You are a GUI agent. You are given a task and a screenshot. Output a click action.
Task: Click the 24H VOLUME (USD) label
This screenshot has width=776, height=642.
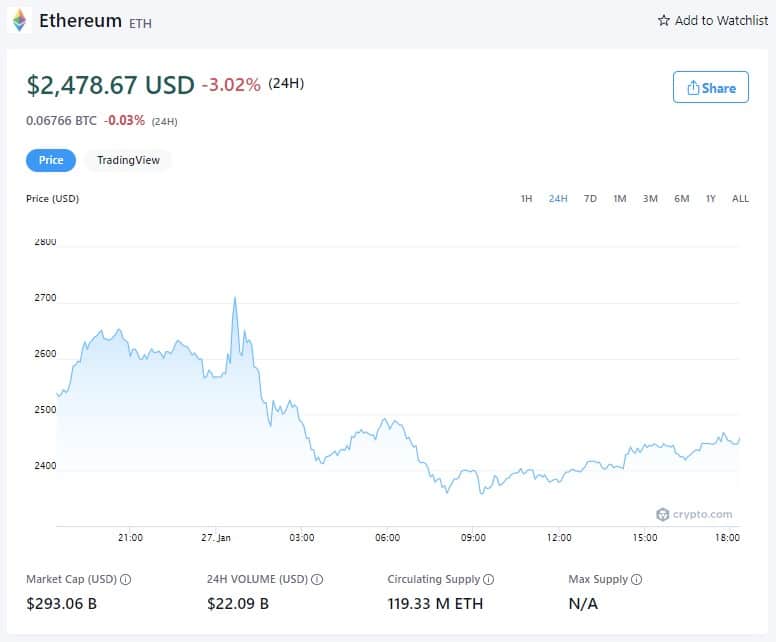(x=257, y=579)
